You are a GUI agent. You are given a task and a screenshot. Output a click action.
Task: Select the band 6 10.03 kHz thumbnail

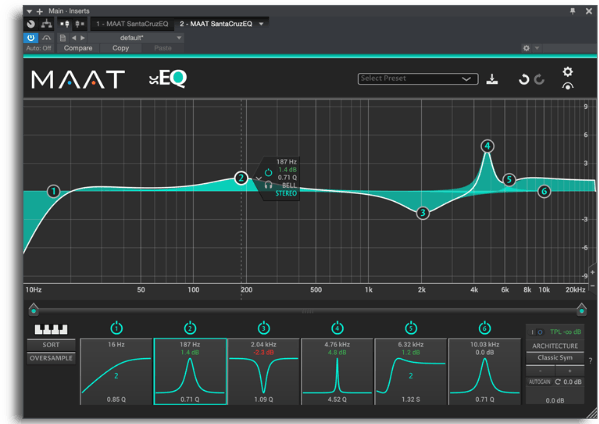coord(484,371)
